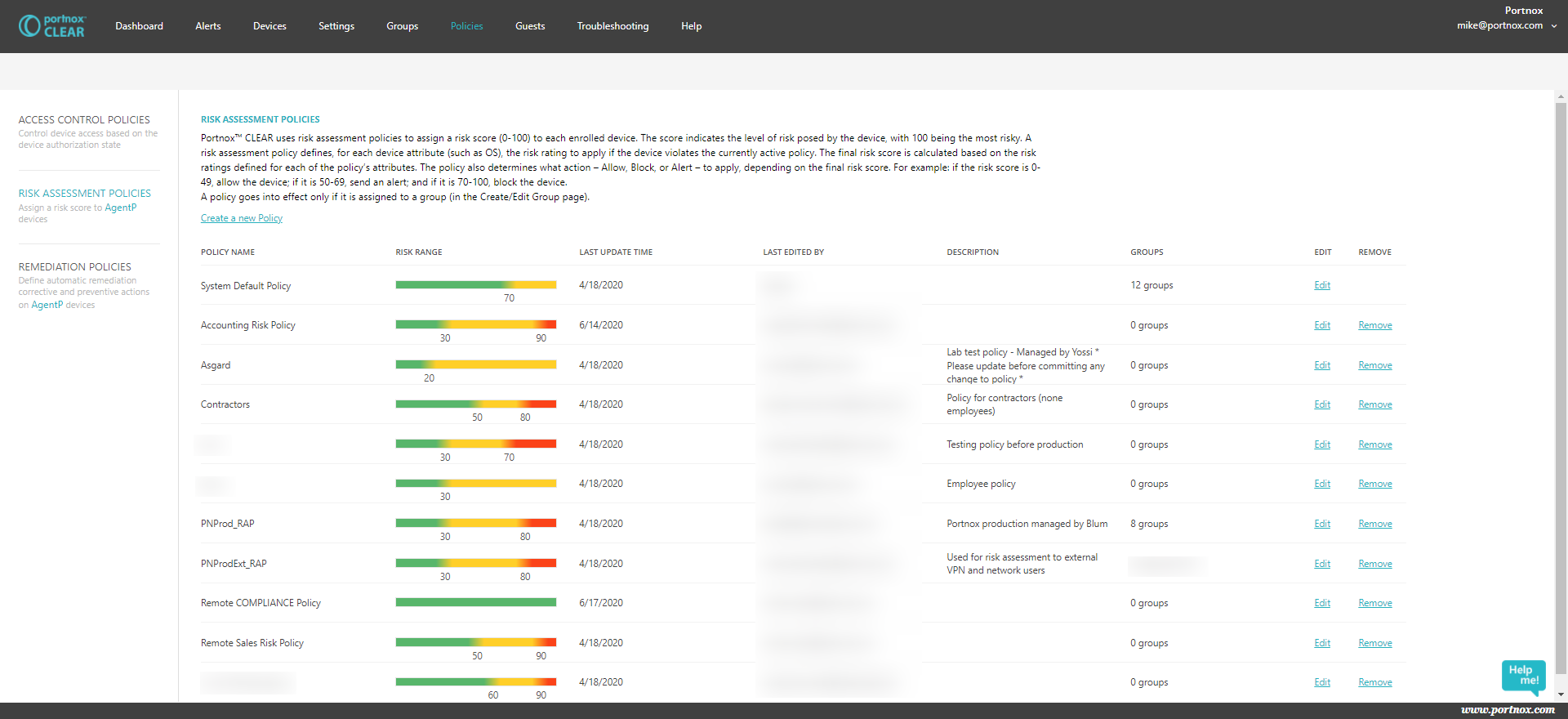
Task: Select the Policies menu item
Action: point(467,26)
